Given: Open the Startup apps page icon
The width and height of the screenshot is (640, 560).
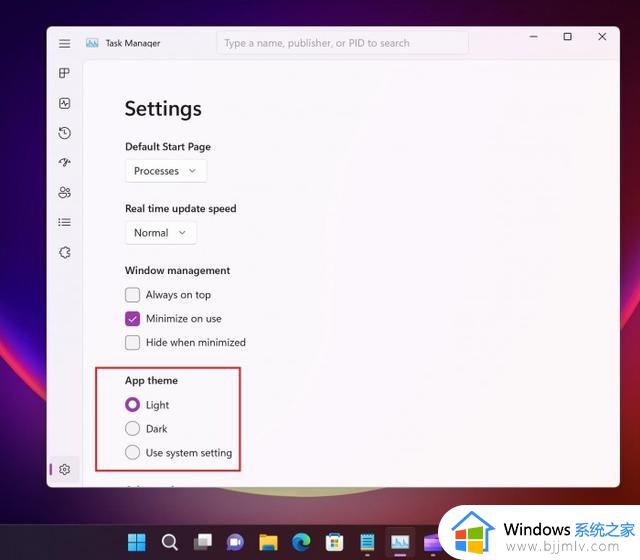Looking at the screenshot, I should pyautogui.click(x=64, y=162).
